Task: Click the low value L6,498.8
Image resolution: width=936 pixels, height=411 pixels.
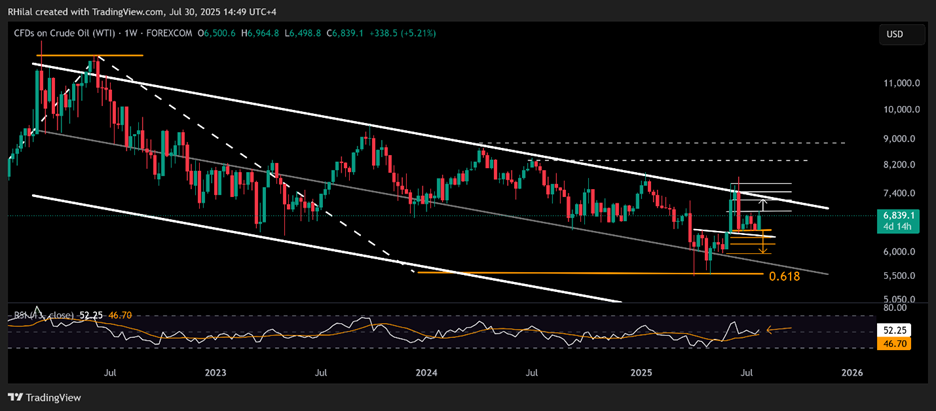Action: pos(301,33)
